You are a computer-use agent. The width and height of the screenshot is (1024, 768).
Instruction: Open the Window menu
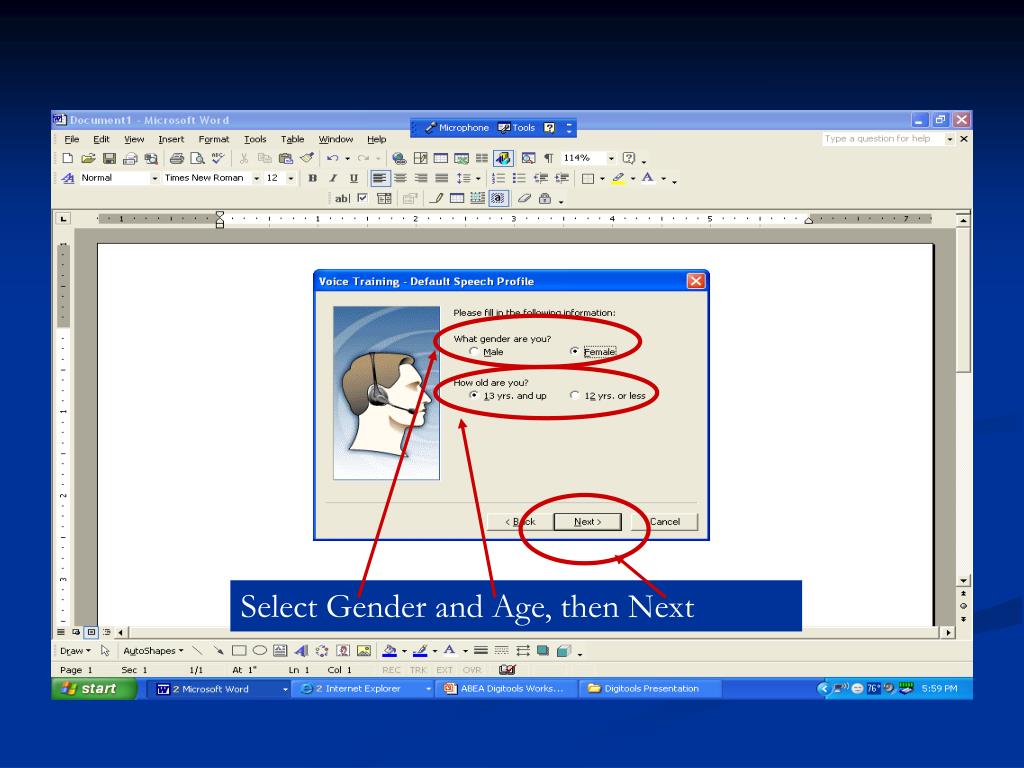click(336, 139)
